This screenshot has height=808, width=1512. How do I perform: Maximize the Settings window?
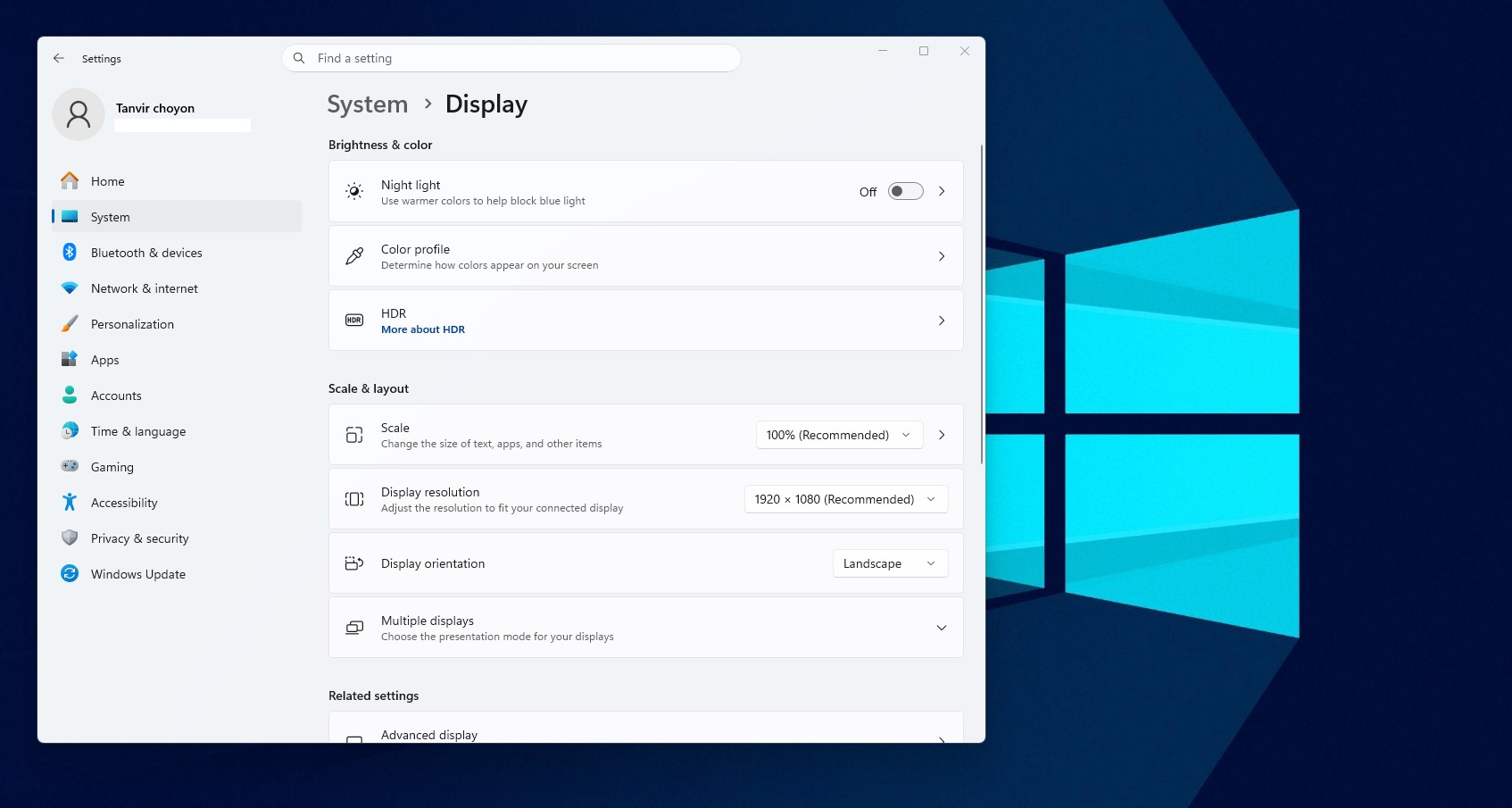click(x=924, y=51)
